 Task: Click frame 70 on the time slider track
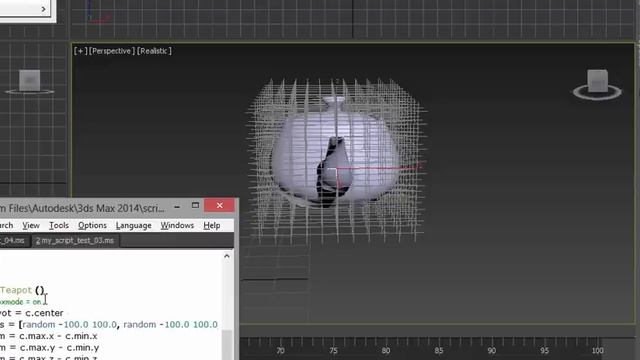point(280,350)
